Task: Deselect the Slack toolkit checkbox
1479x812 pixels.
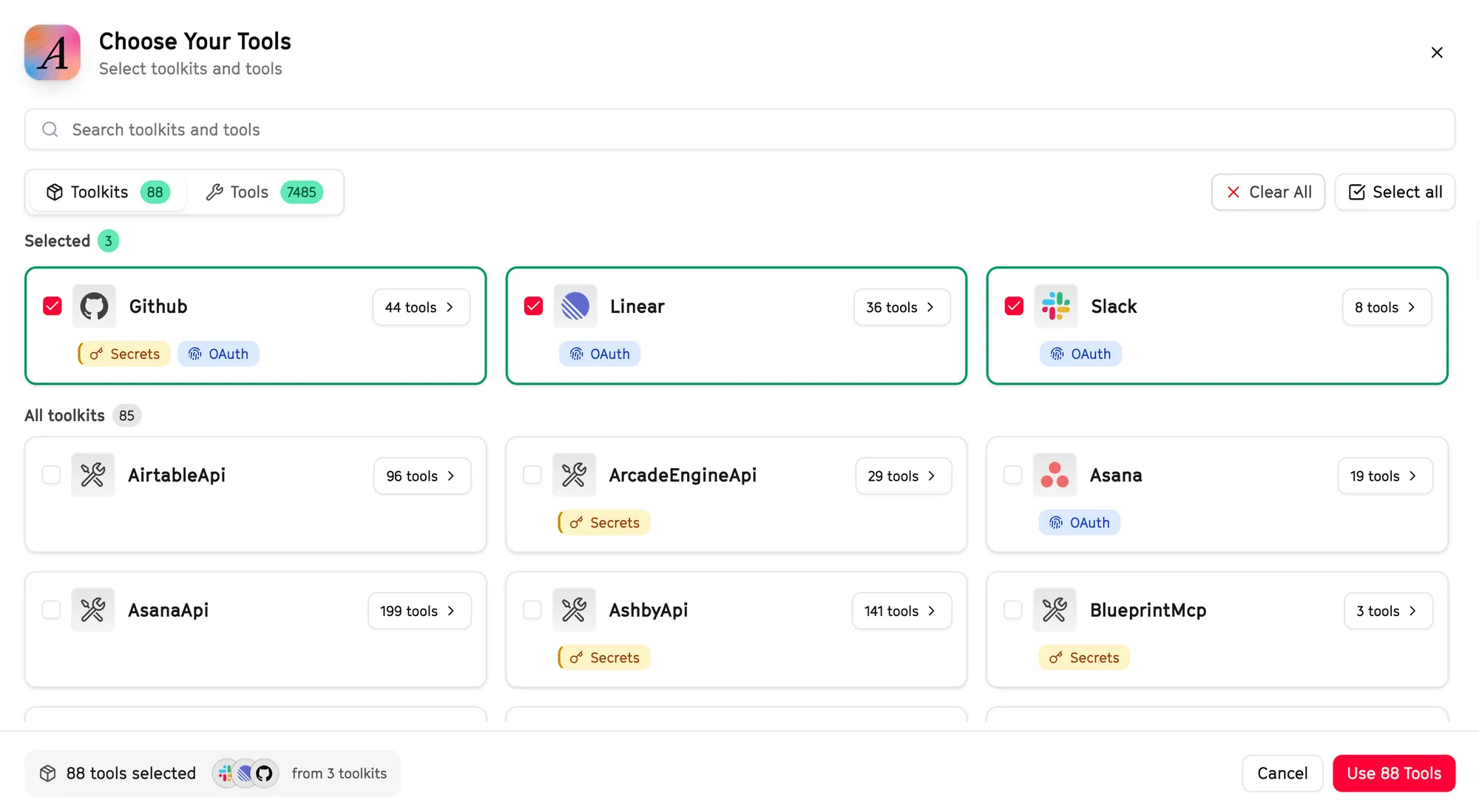Action: [x=1014, y=306]
